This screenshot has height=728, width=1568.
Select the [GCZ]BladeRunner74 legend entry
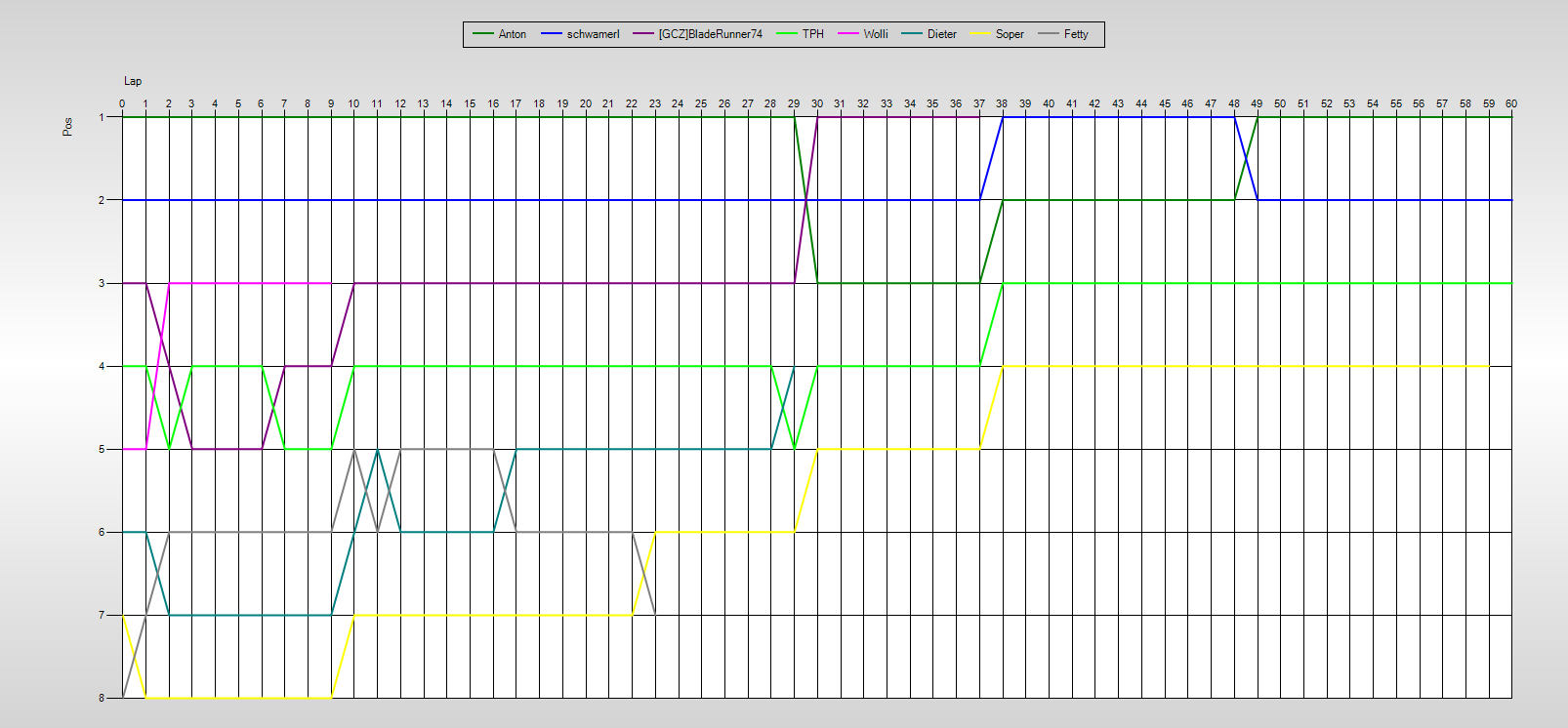(x=698, y=34)
